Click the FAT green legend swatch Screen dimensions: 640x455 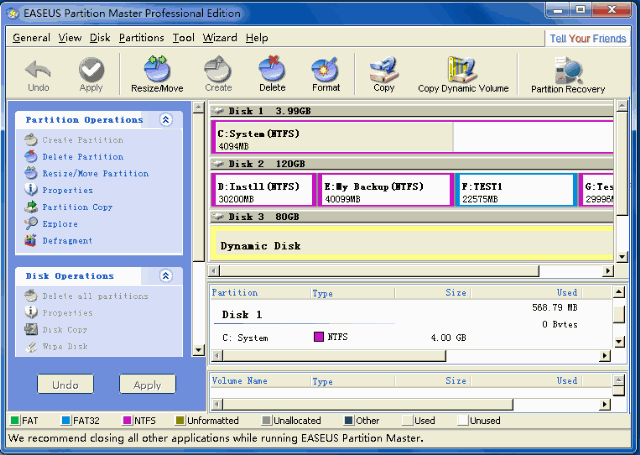(15, 420)
